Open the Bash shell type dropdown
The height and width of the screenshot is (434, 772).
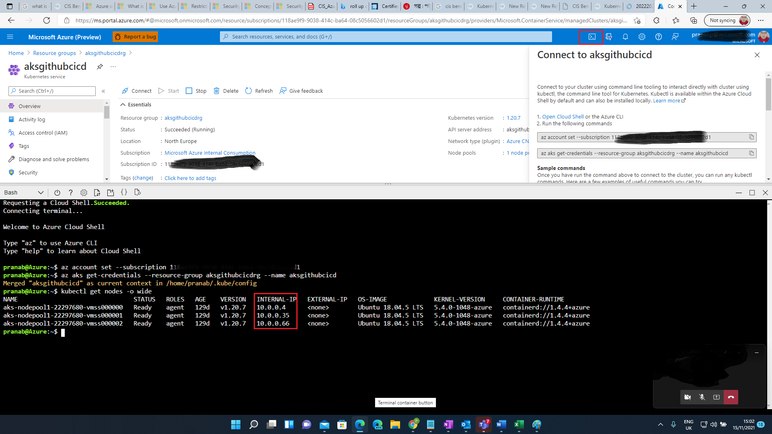click(24, 193)
